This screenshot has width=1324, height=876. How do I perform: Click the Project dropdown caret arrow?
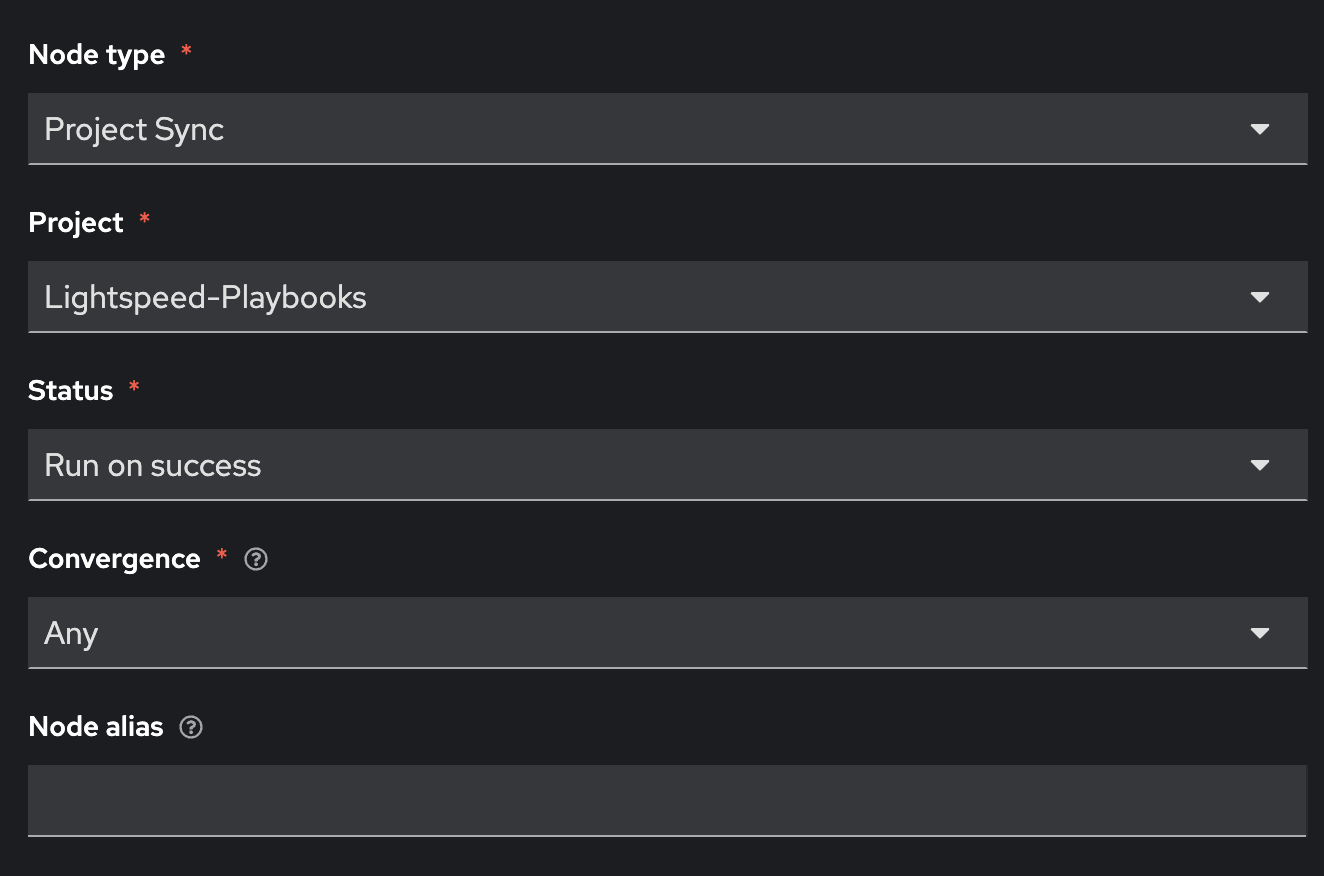pos(1260,297)
